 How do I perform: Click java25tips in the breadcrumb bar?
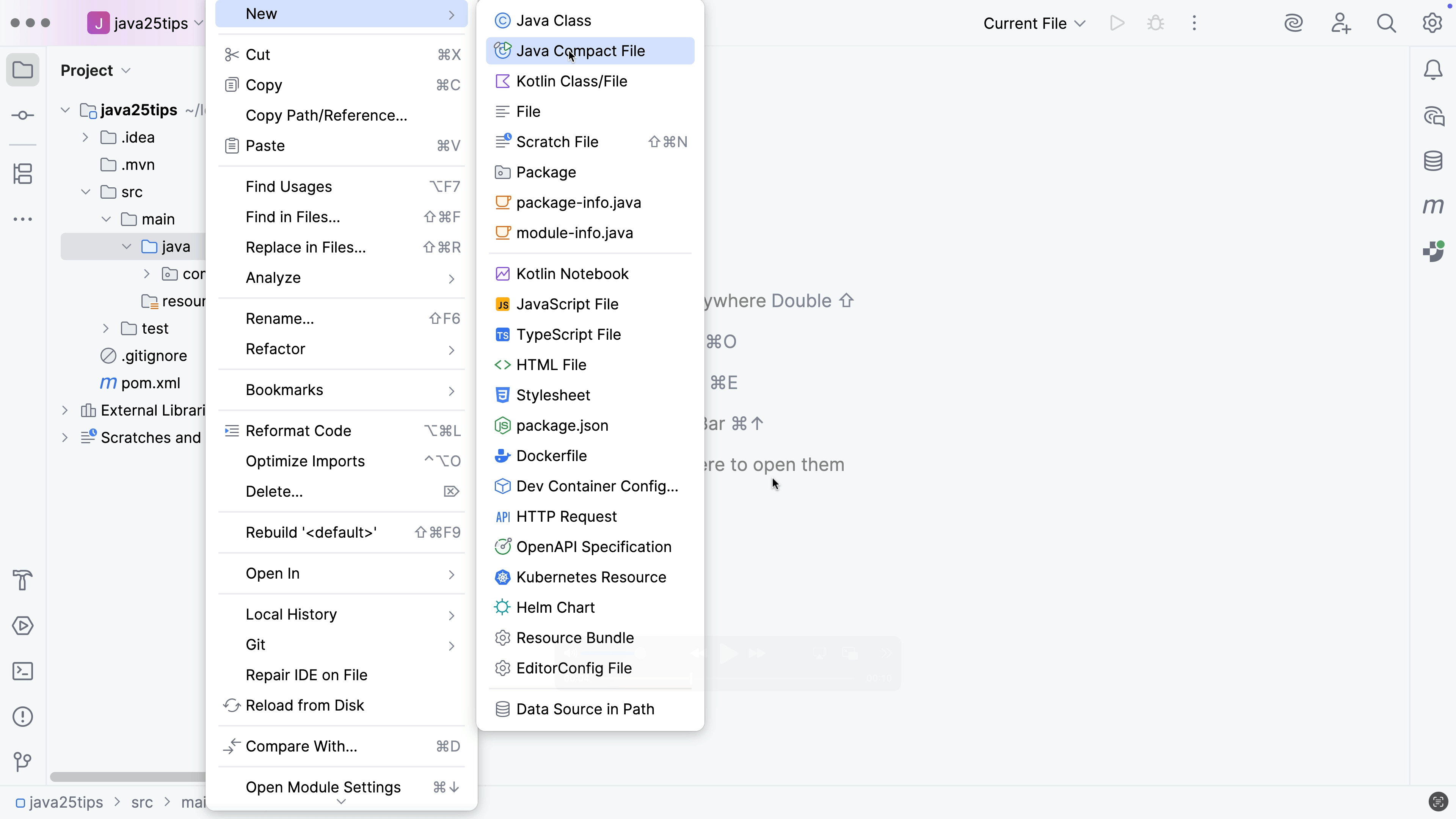pyautogui.click(x=66, y=802)
